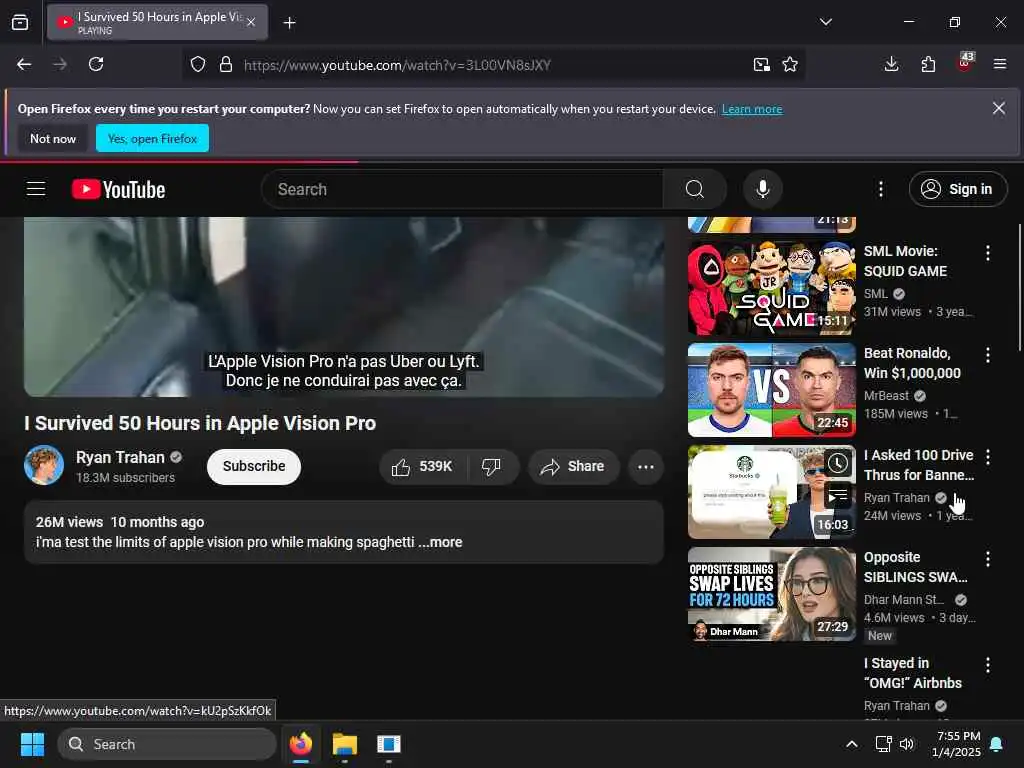Open options menu for I Asked 100 Drive Thrus
Viewport: 1024px width, 768px height.
coord(987,456)
